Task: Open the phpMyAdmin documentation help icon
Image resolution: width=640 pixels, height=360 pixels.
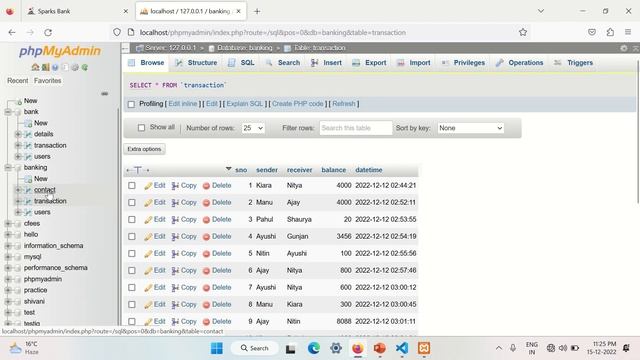Action: pyautogui.click(x=55, y=67)
